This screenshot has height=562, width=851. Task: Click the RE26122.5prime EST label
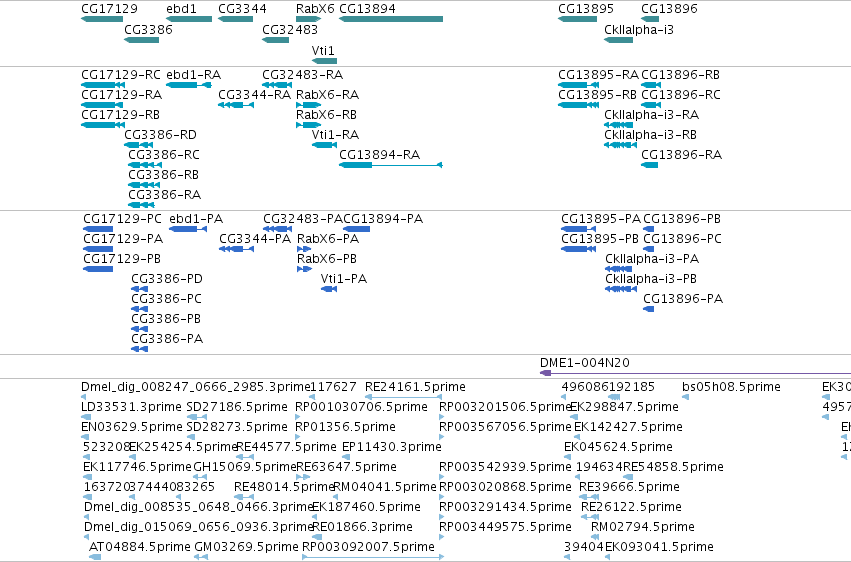click(631, 508)
